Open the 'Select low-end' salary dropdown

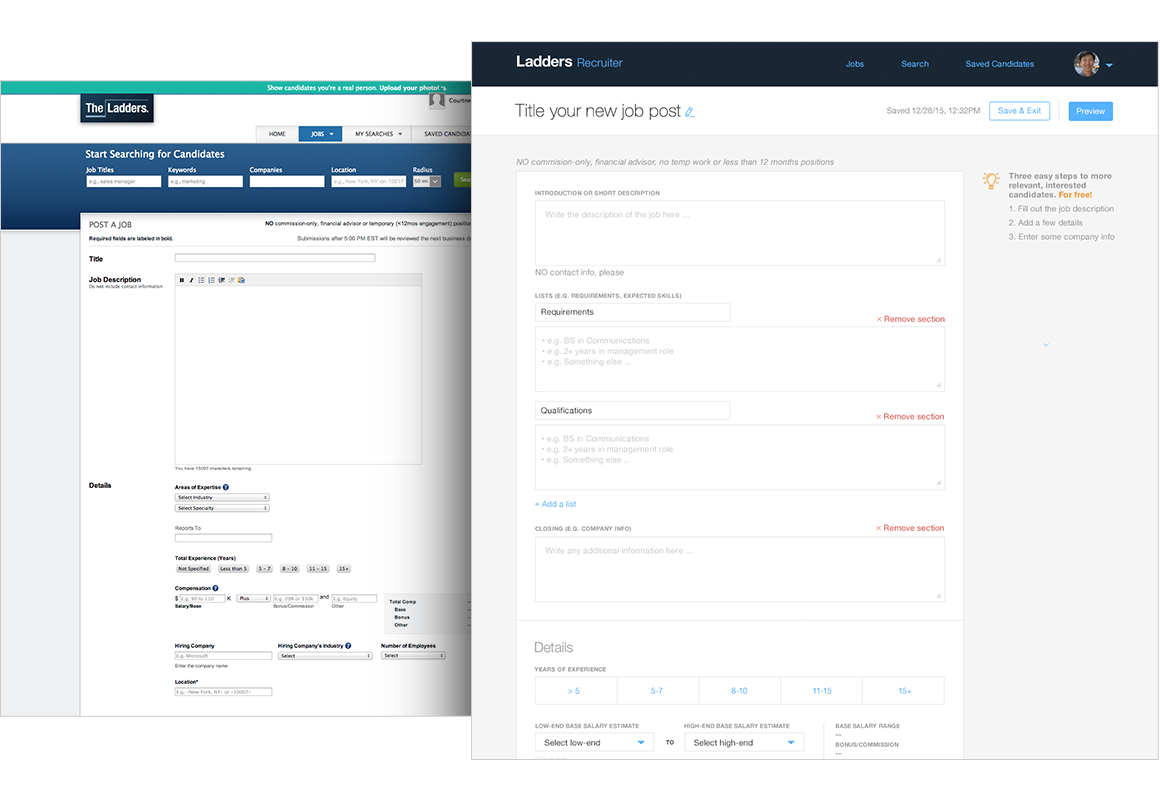594,742
